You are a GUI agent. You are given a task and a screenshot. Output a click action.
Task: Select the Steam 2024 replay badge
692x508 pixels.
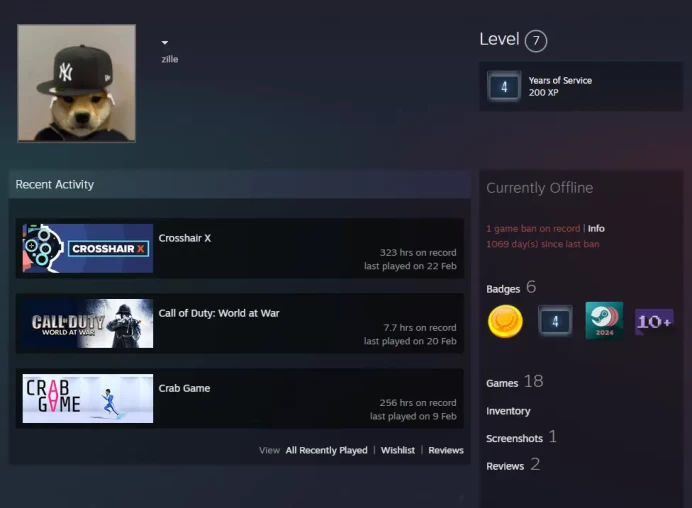coord(604,321)
